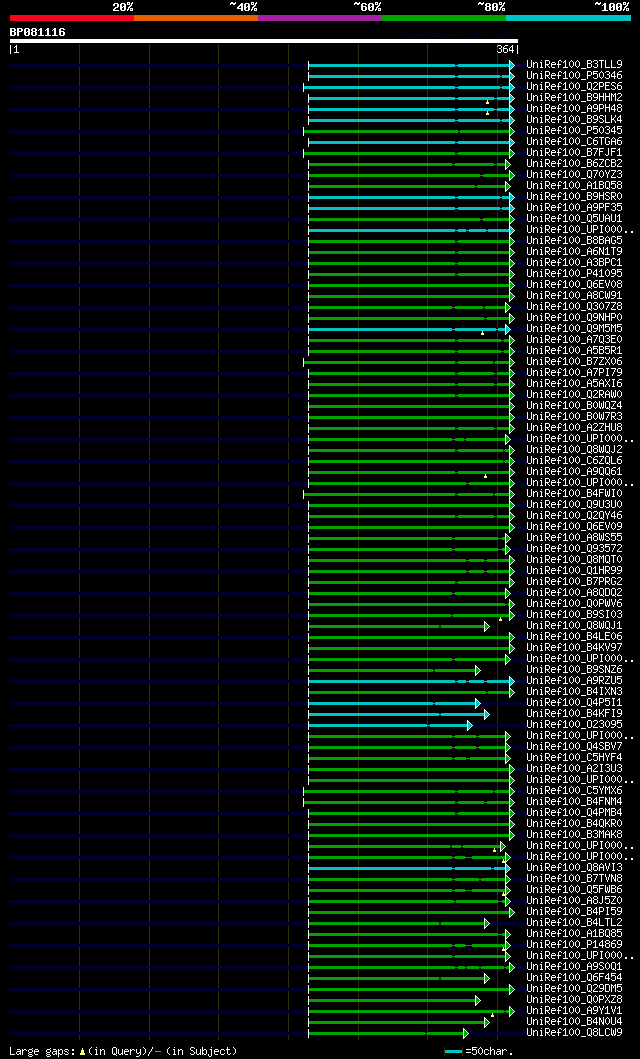Select the UniRef100_B7ZX06 label

575,361
